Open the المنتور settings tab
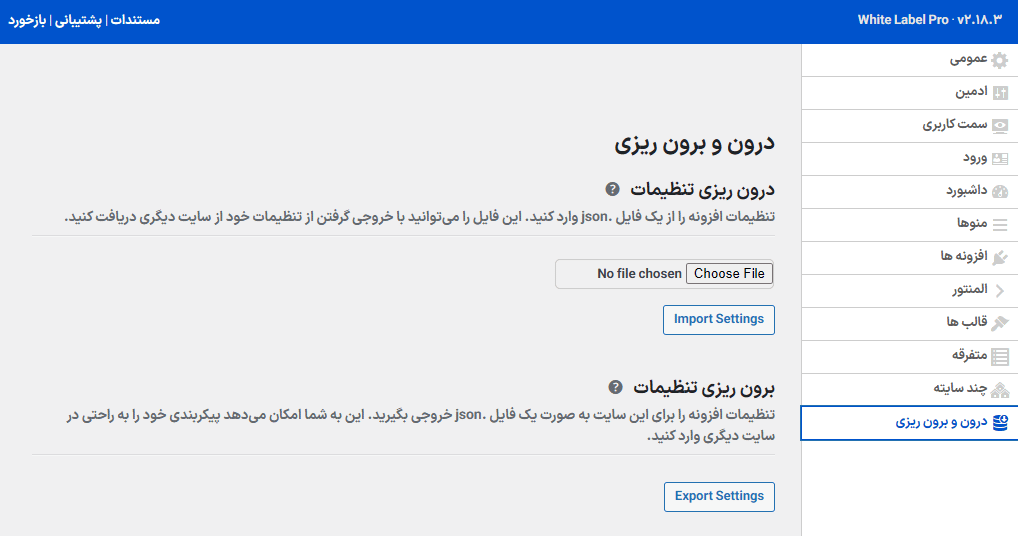The image size is (1018, 536). click(969, 290)
